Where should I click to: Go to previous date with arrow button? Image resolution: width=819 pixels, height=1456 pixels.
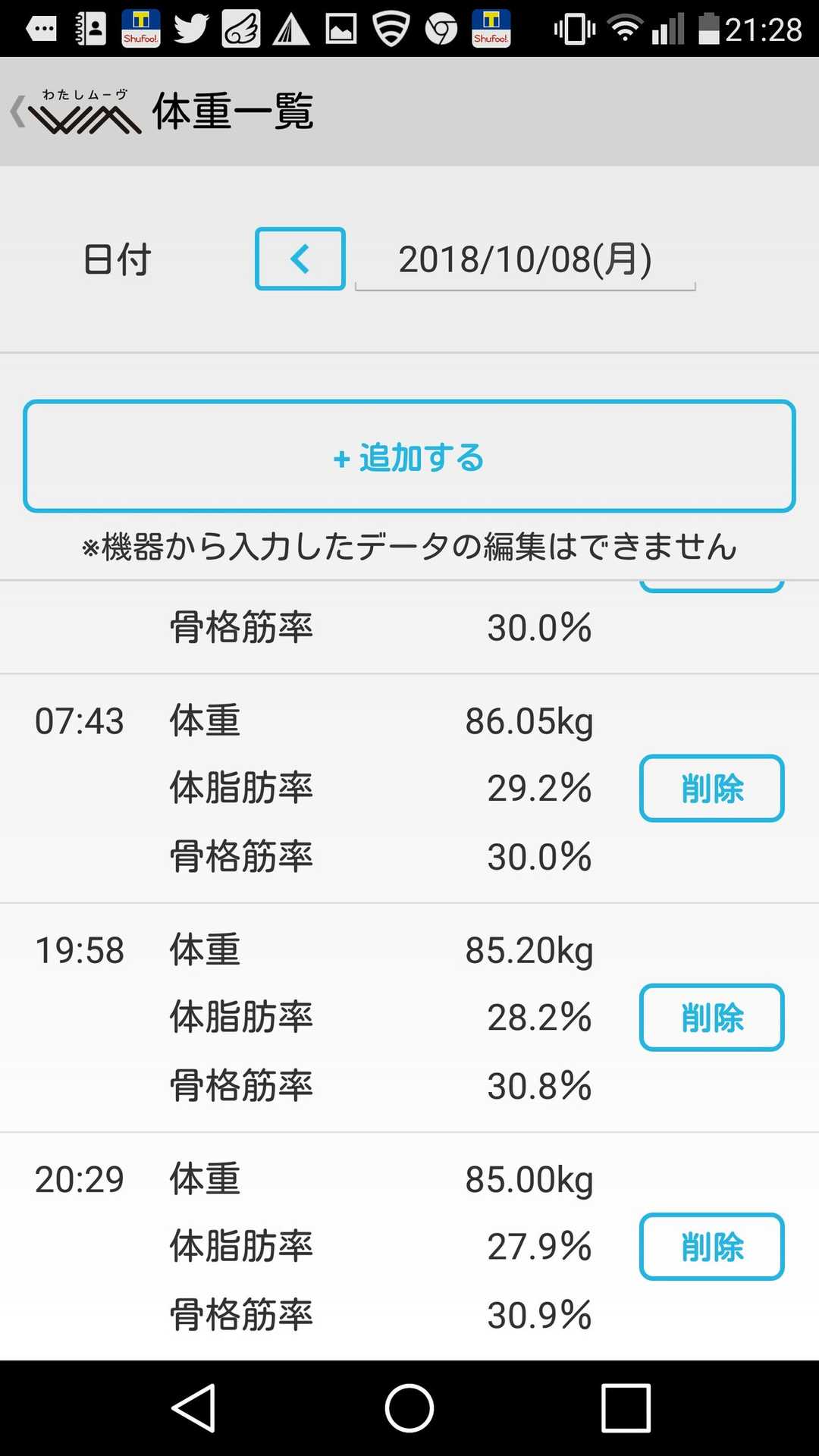click(x=300, y=259)
